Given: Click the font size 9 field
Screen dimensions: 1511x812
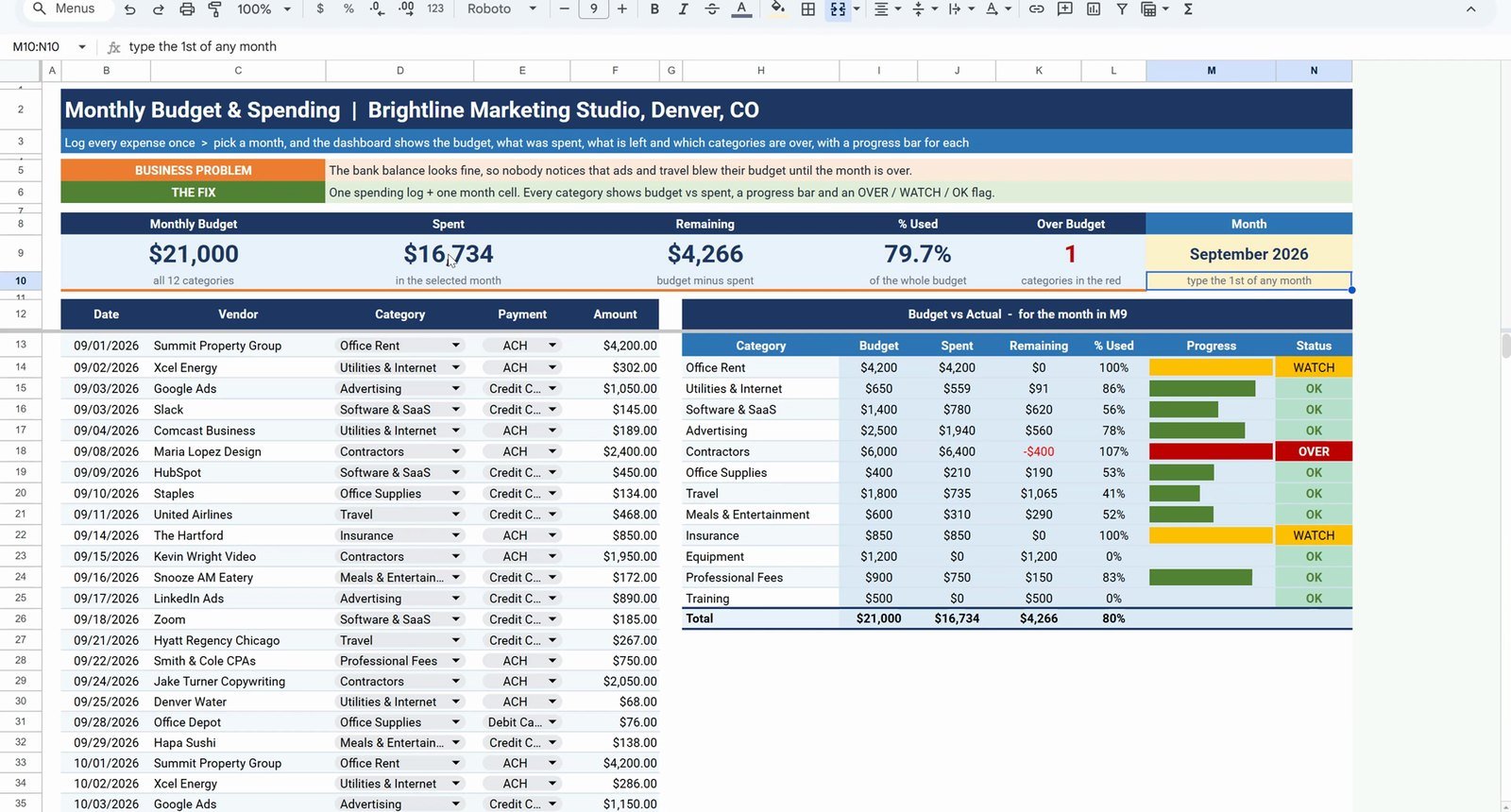Looking at the screenshot, I should 593,9.
